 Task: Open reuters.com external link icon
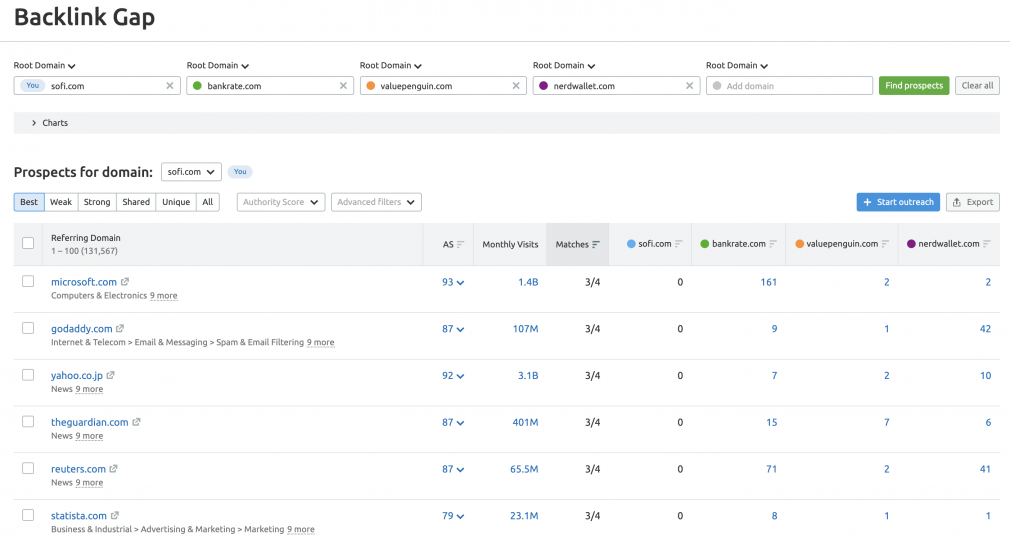pos(113,469)
